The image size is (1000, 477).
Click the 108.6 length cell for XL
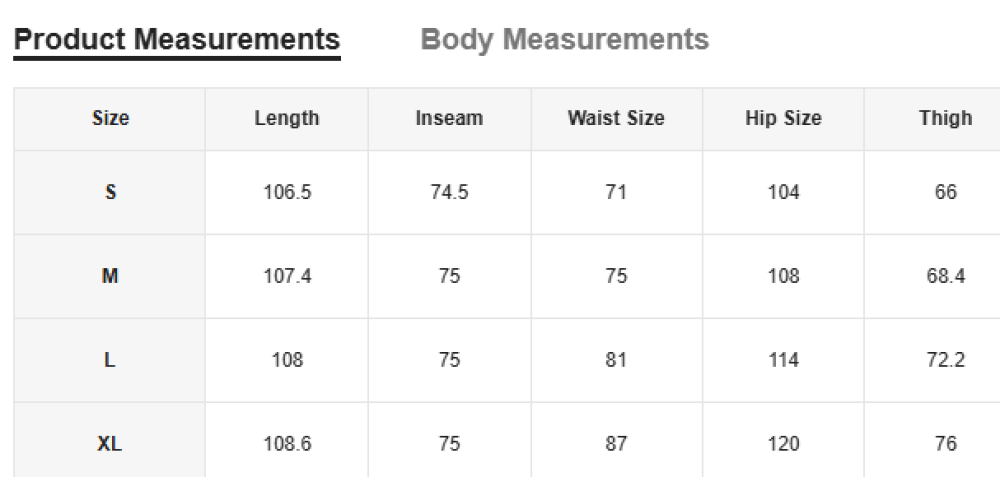(x=287, y=443)
